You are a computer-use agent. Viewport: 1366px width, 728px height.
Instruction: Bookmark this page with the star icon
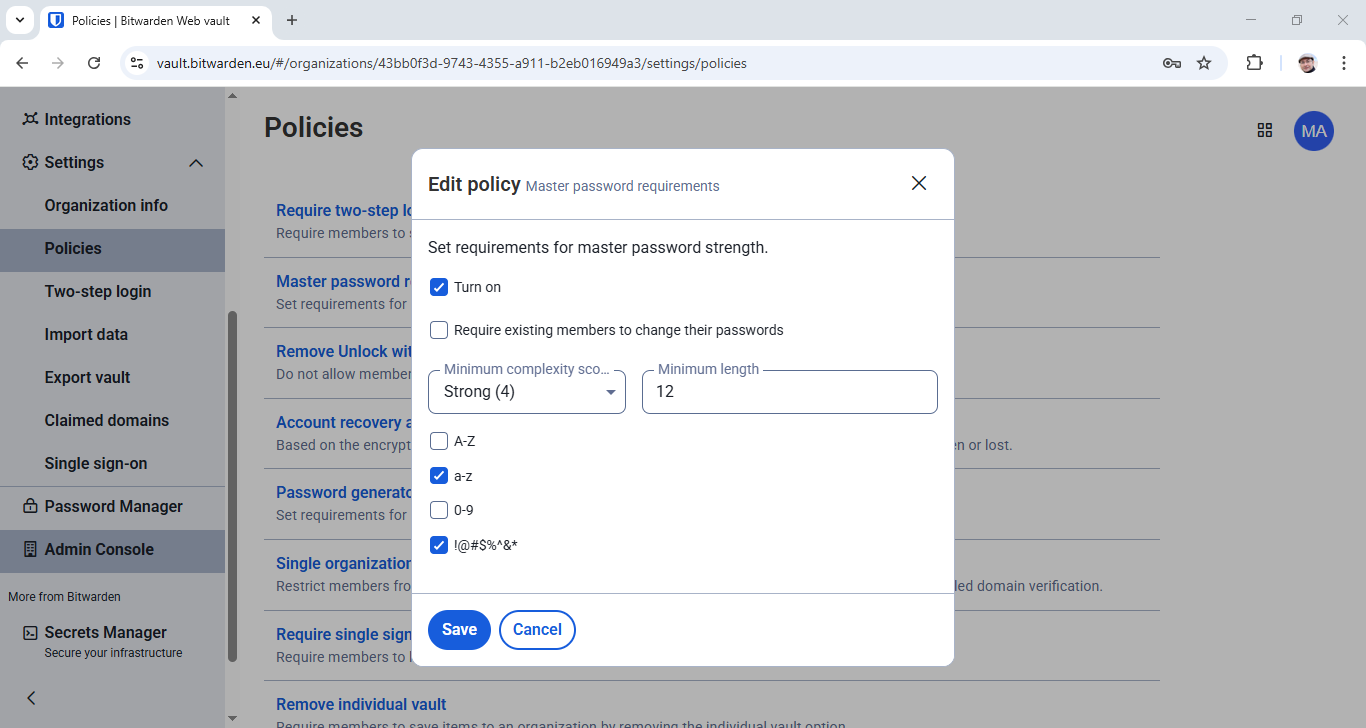pos(1204,63)
